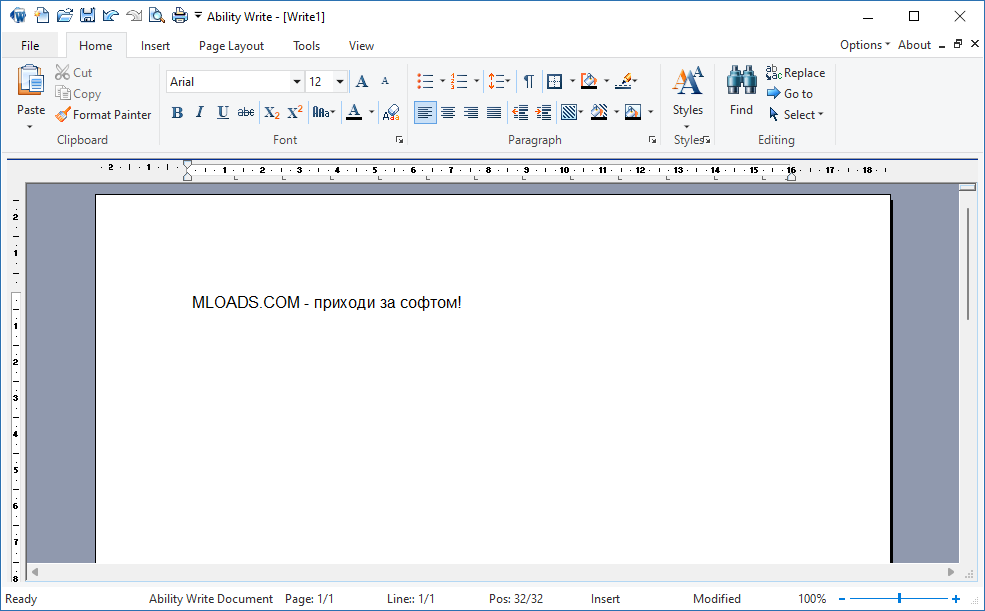Screen dimensions: 985x611
Task: Paste clipboard contents with the Paste icon
Action: point(31,80)
